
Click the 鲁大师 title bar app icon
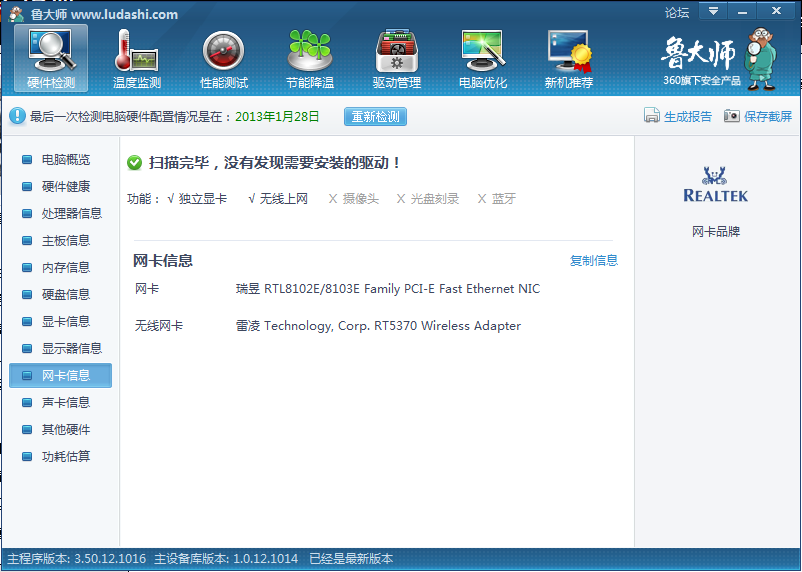pyautogui.click(x=16, y=14)
